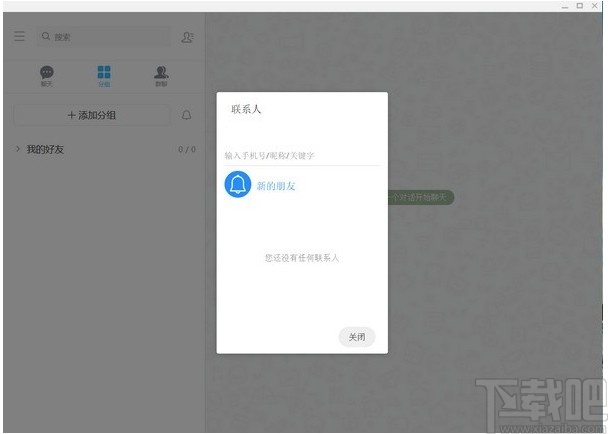Open the 新的朋友 link
610x434 pixels.
coord(276,186)
